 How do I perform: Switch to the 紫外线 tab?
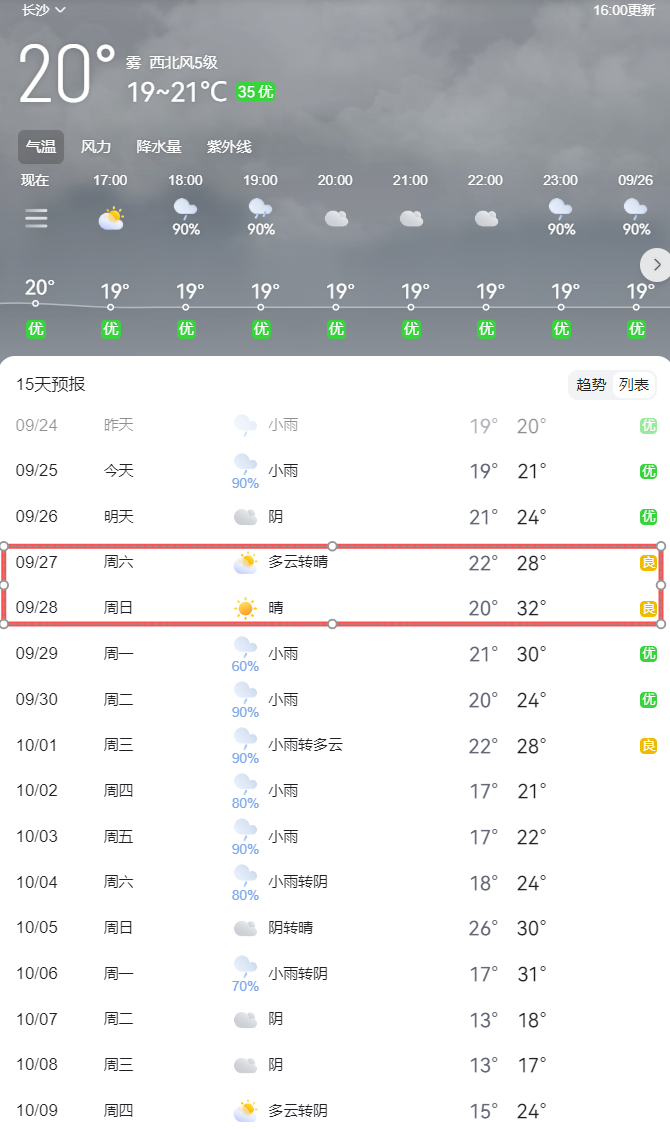(x=229, y=147)
